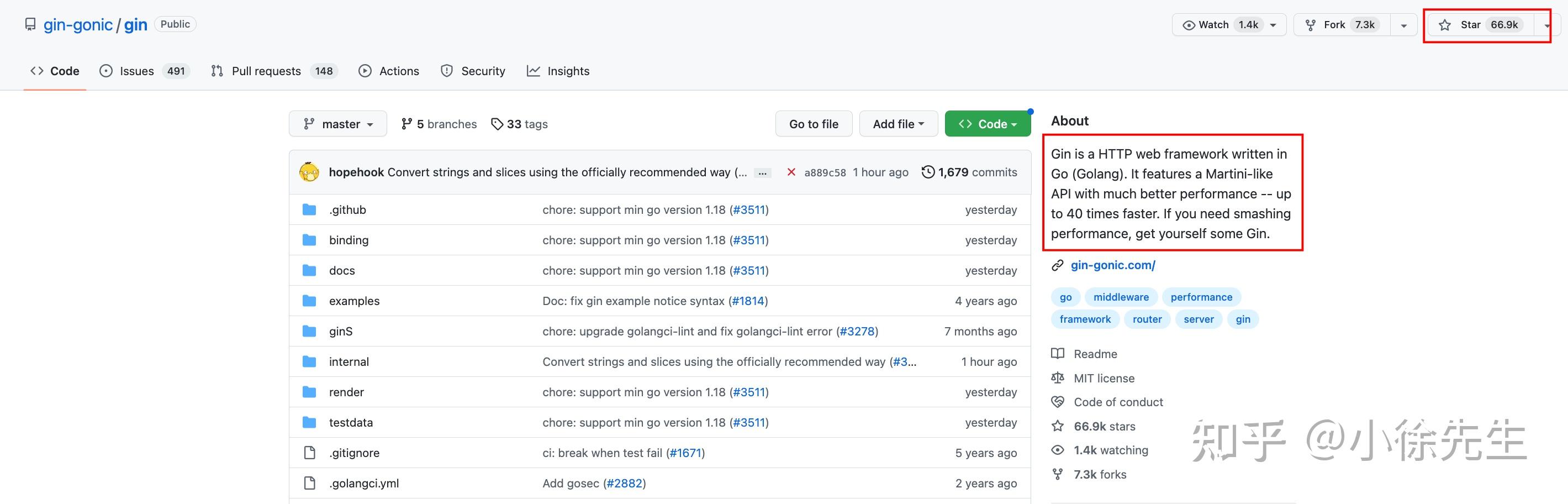Open the green Code dropdown
This screenshot has height=504, width=1568.
coord(988,124)
